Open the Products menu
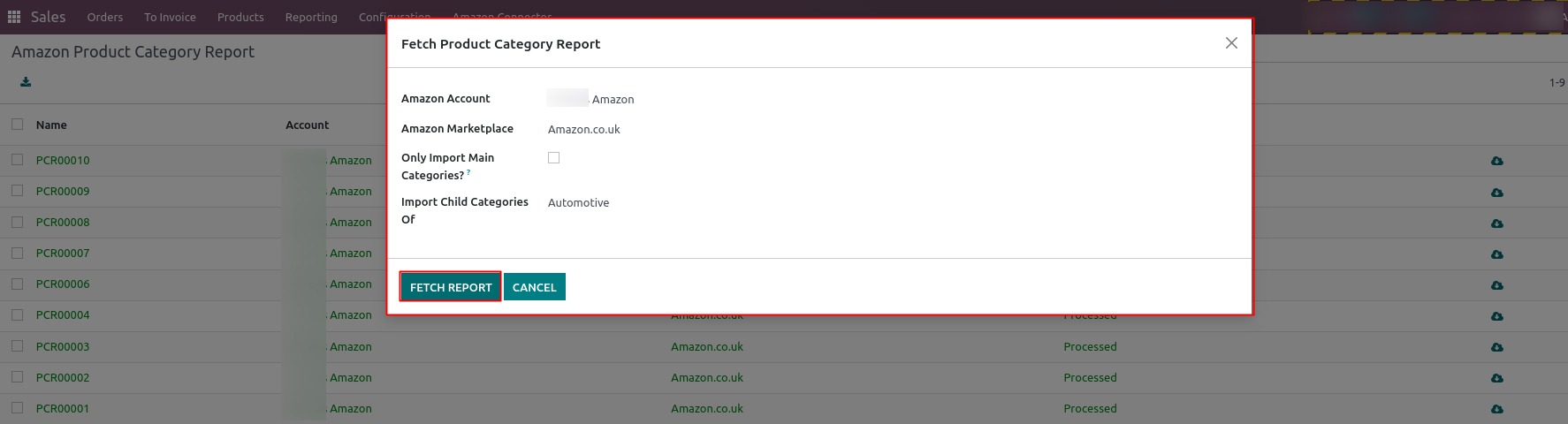Screen dimensions: 1568x424 click(240, 17)
